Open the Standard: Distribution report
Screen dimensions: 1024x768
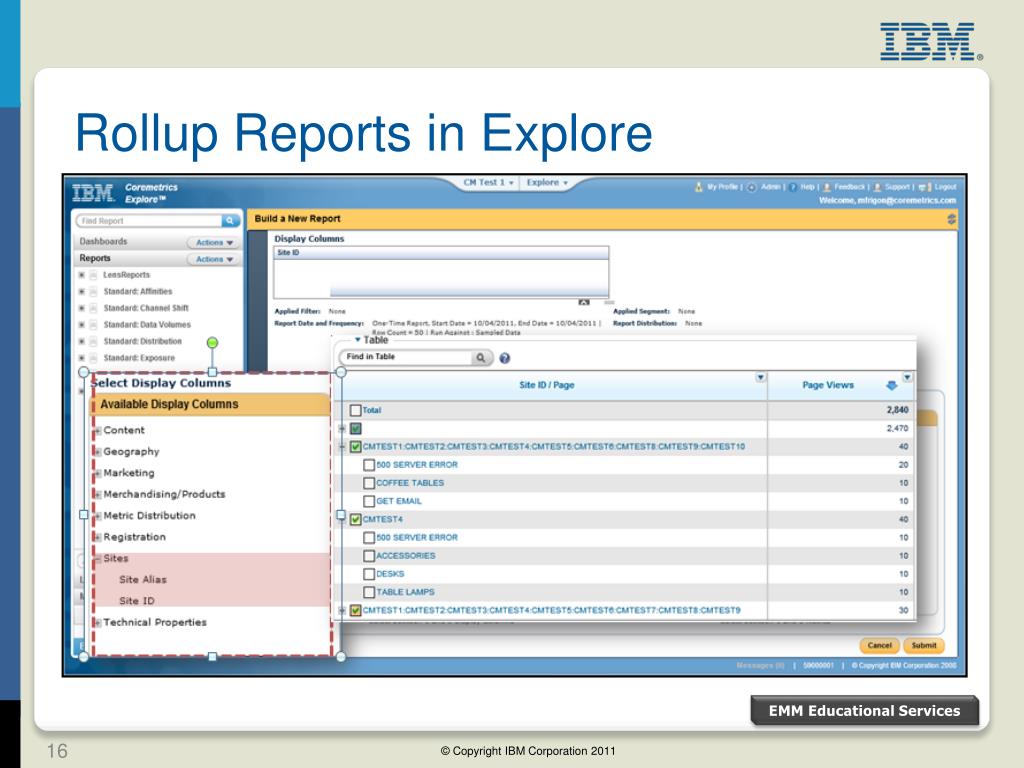click(142, 342)
